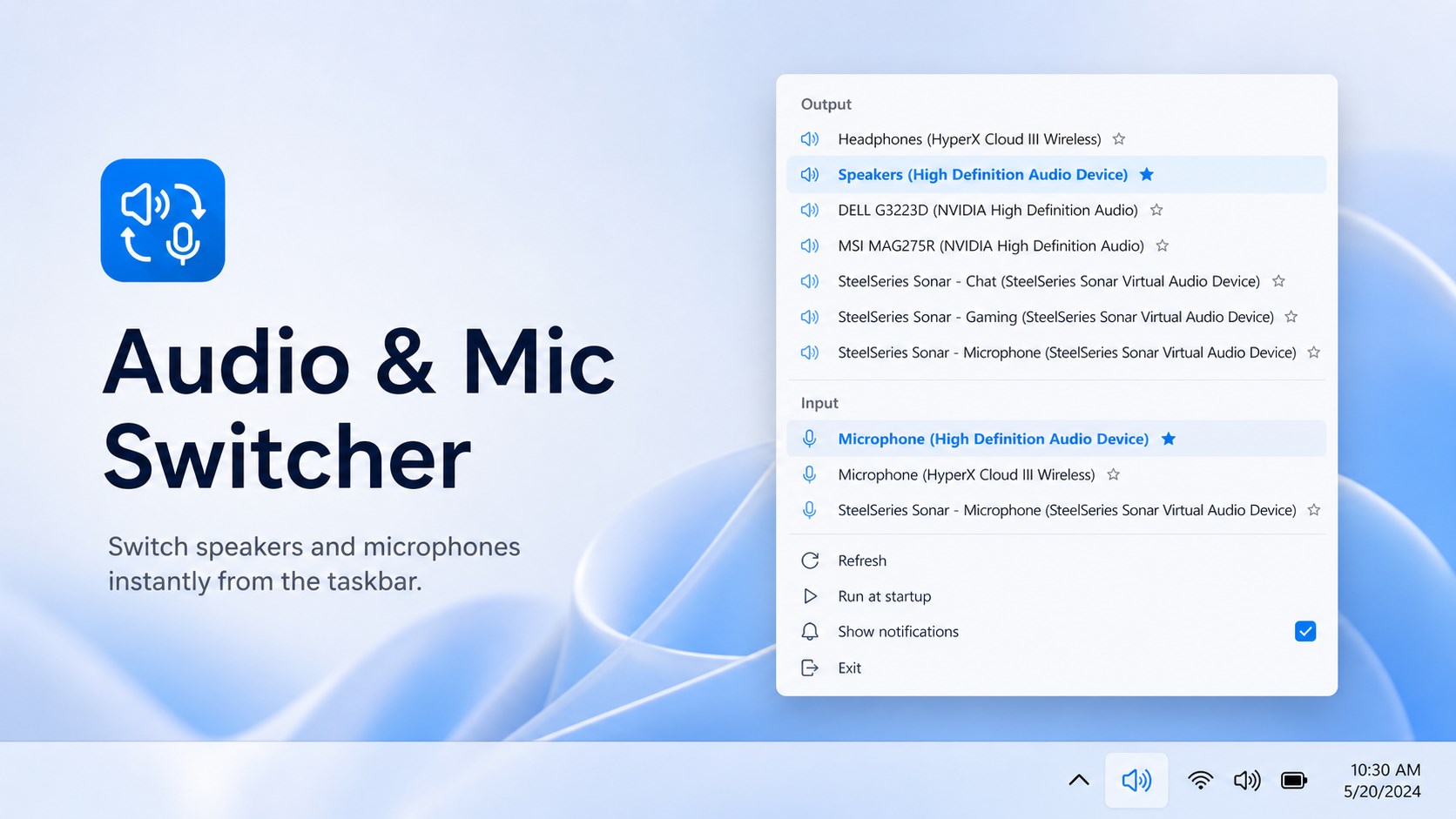This screenshot has height=819, width=1456.
Task: Click the blue speaker tray icon in taskbar
Action: click(1136, 780)
